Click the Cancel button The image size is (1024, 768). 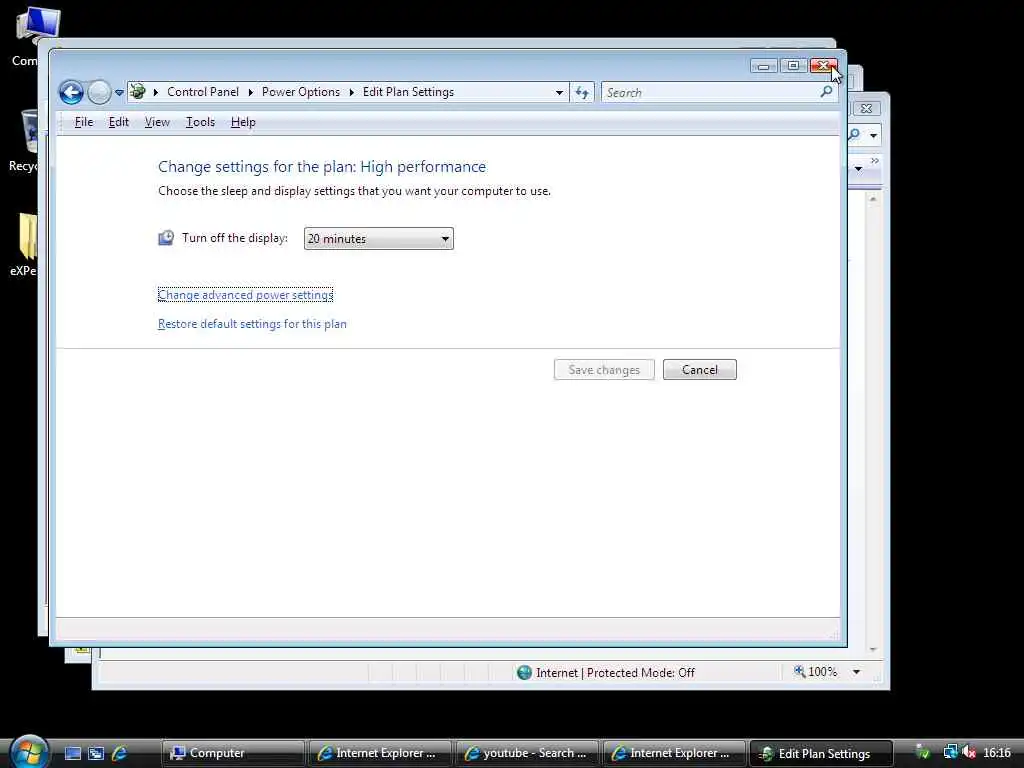699,370
